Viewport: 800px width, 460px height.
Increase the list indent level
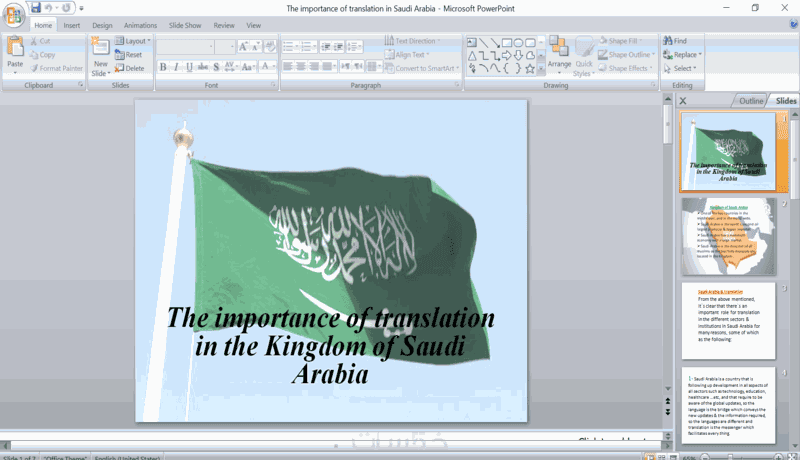tap(338, 47)
